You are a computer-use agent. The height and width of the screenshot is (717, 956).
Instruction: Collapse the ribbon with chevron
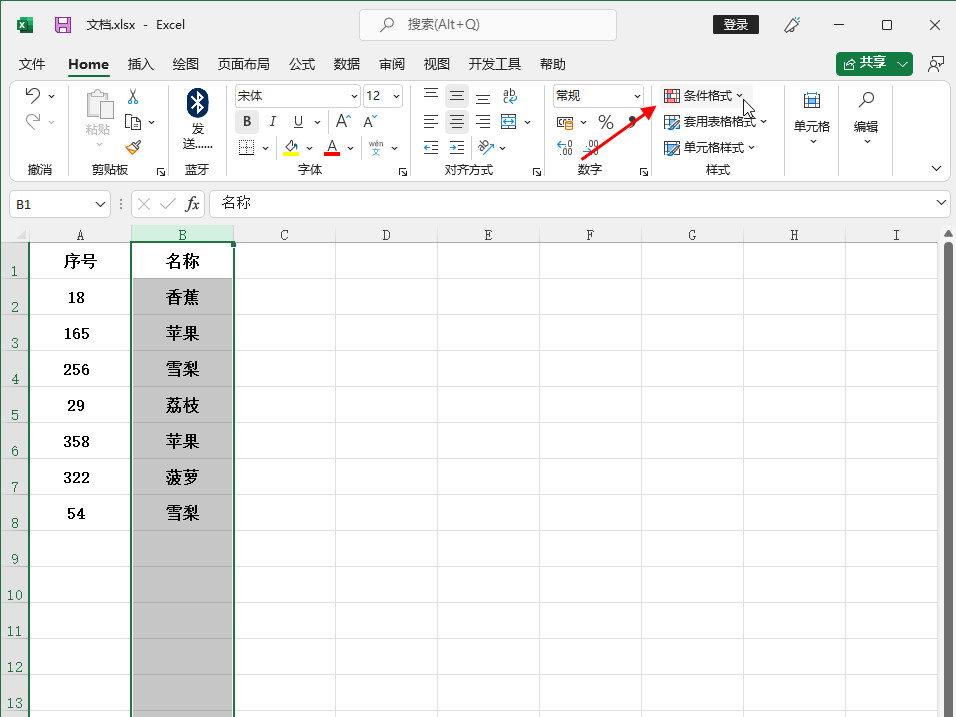936,168
